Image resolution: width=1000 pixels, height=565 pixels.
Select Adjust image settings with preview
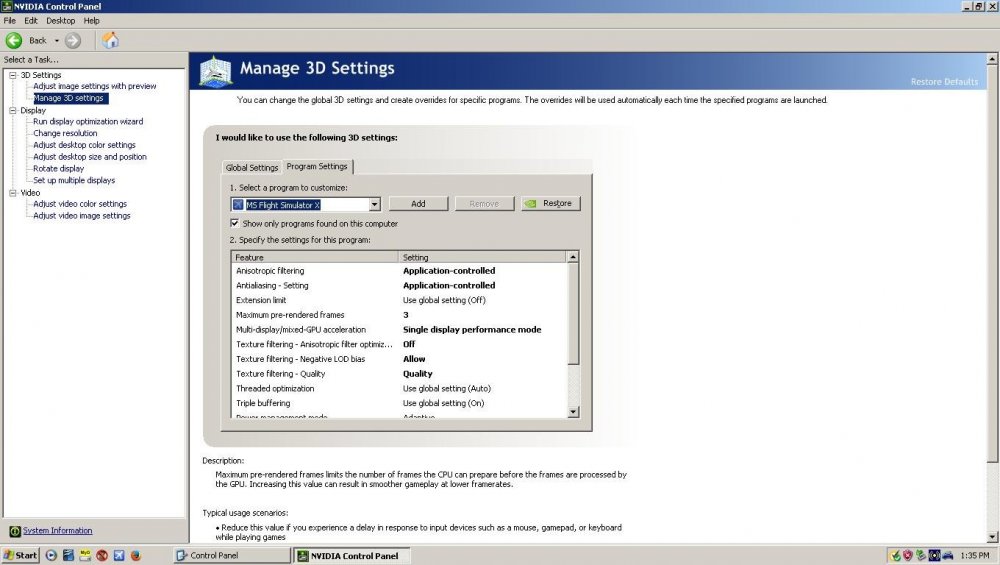point(94,86)
